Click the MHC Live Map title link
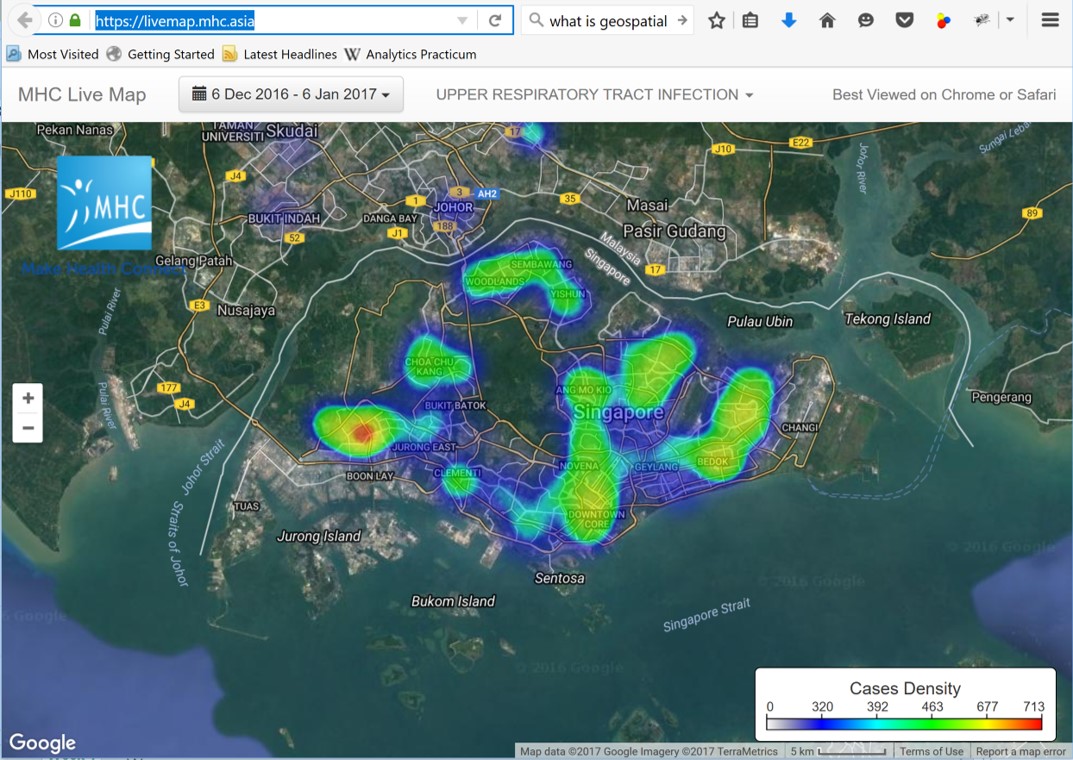The width and height of the screenshot is (1073, 760). click(x=82, y=95)
